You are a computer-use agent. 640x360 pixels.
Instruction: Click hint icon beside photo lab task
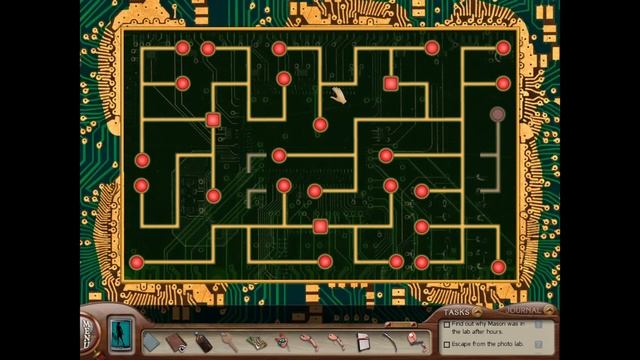[538, 344]
